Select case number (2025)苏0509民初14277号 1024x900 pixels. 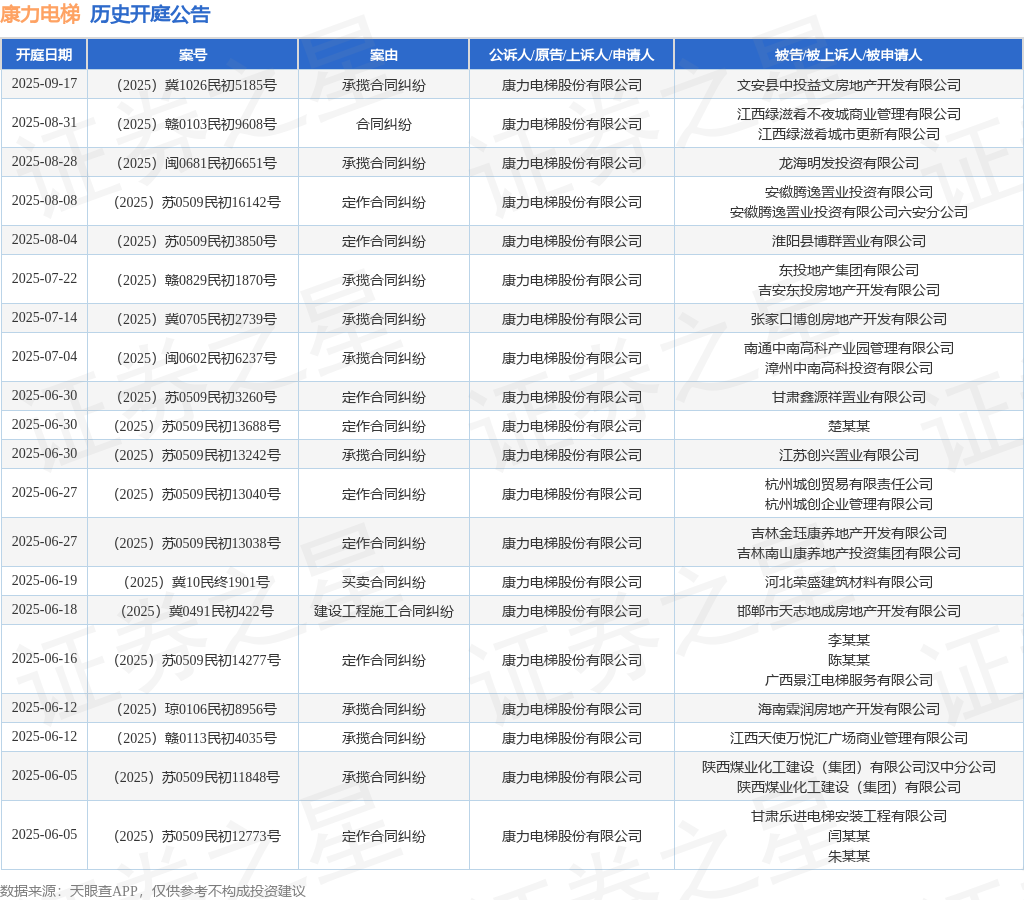197,660
